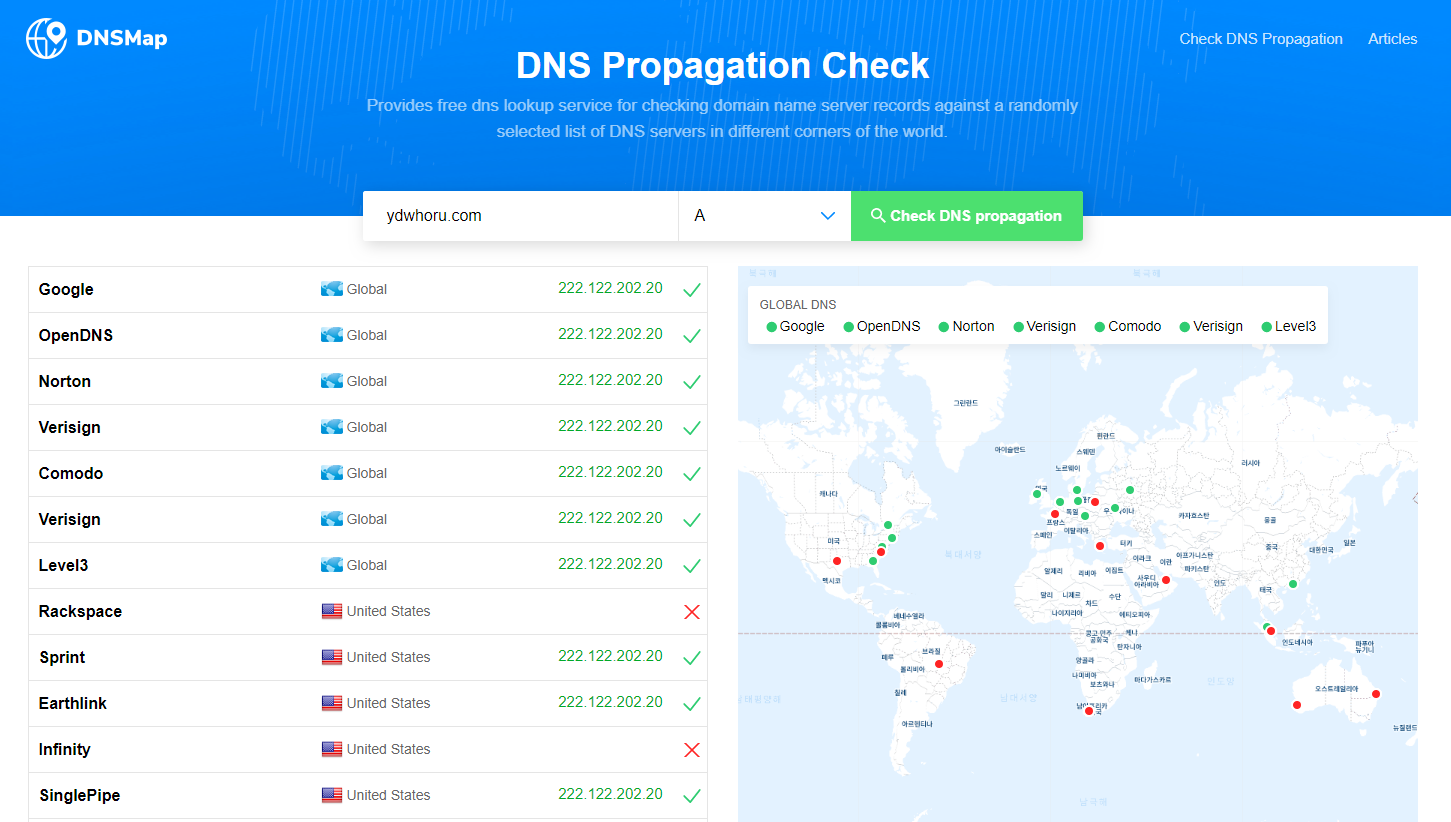The width and height of the screenshot is (1451, 822).
Task: Select the Infinity server name
Action: pos(65,749)
